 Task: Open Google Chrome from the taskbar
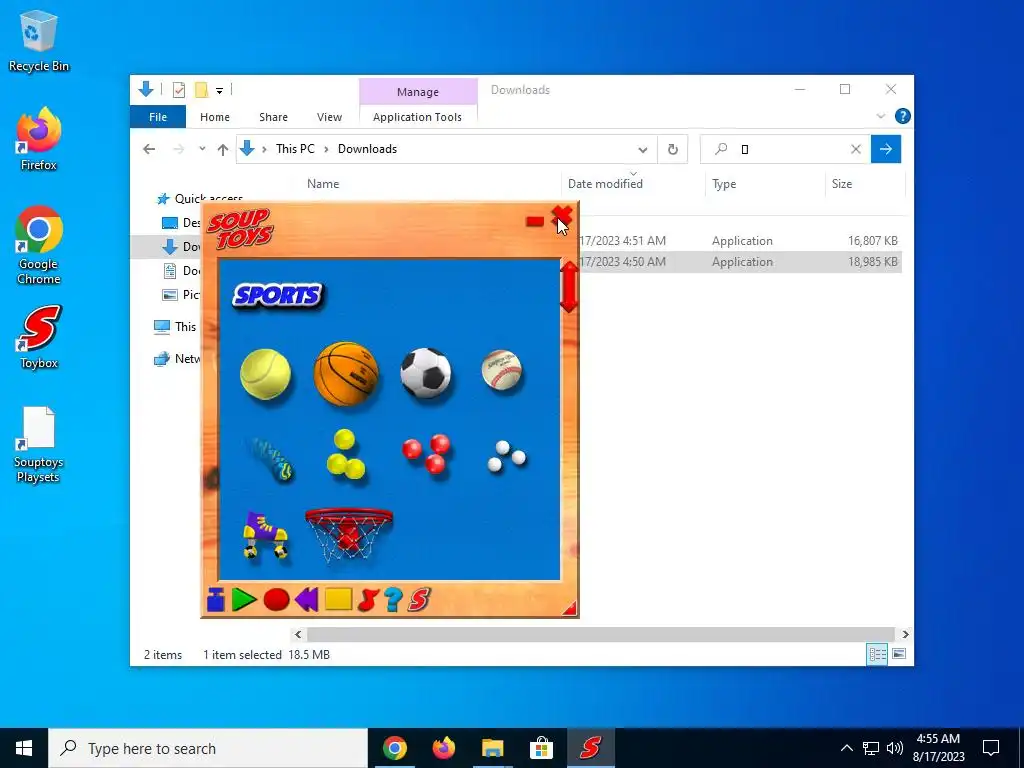[x=394, y=748]
